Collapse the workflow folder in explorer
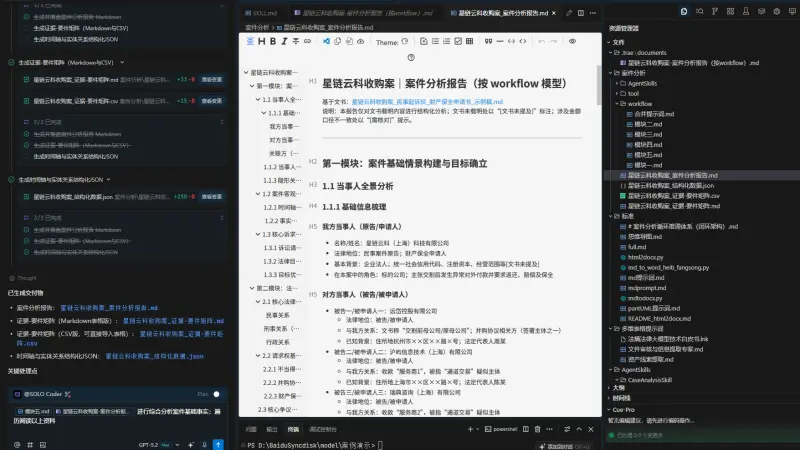The height and width of the screenshot is (450, 800). [616, 104]
